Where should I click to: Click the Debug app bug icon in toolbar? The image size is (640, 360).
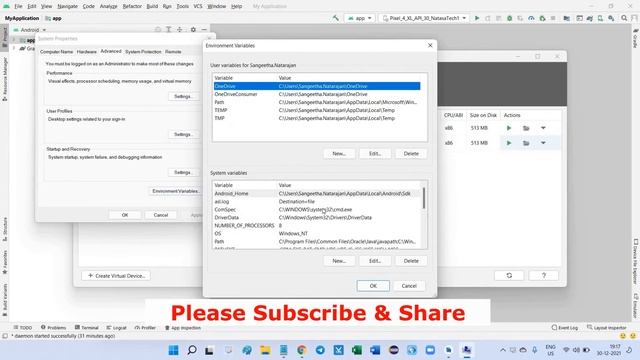point(509,18)
